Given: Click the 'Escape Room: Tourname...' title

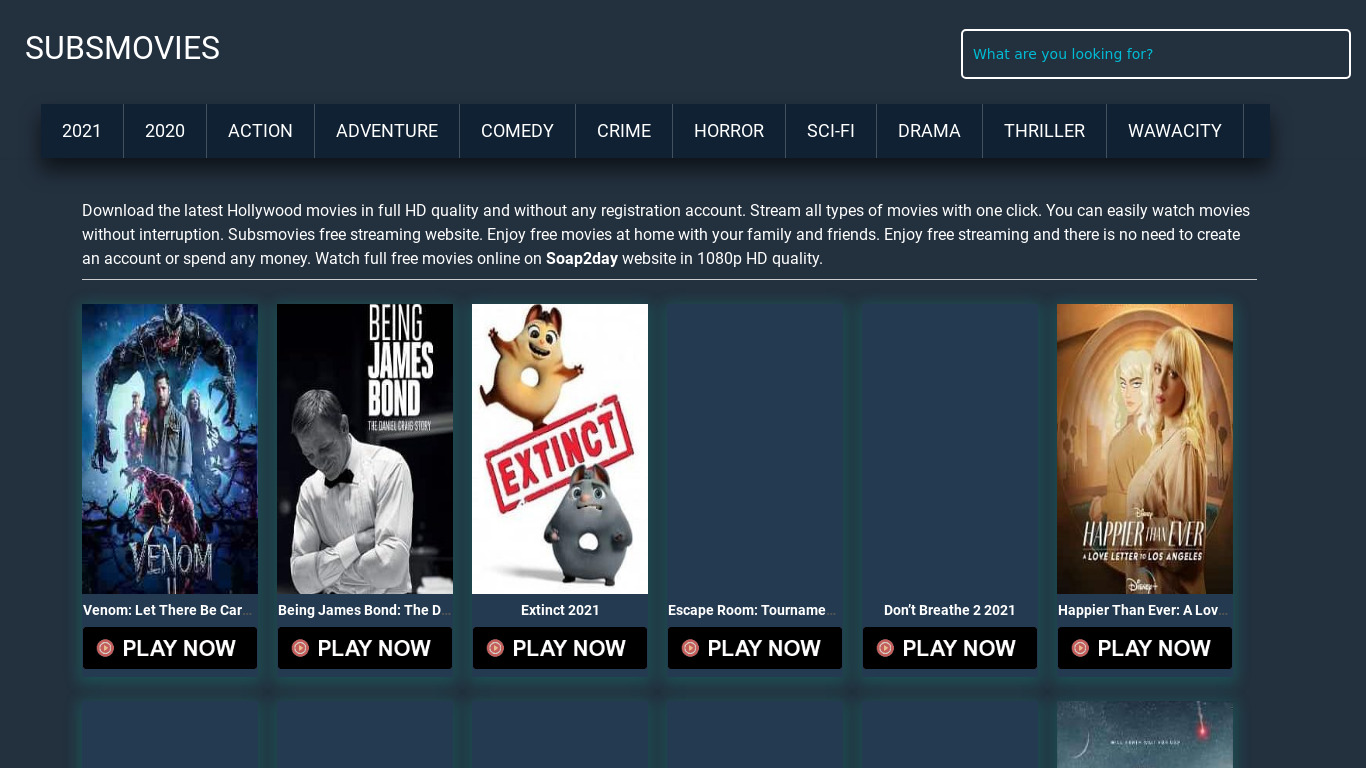Looking at the screenshot, I should point(752,610).
